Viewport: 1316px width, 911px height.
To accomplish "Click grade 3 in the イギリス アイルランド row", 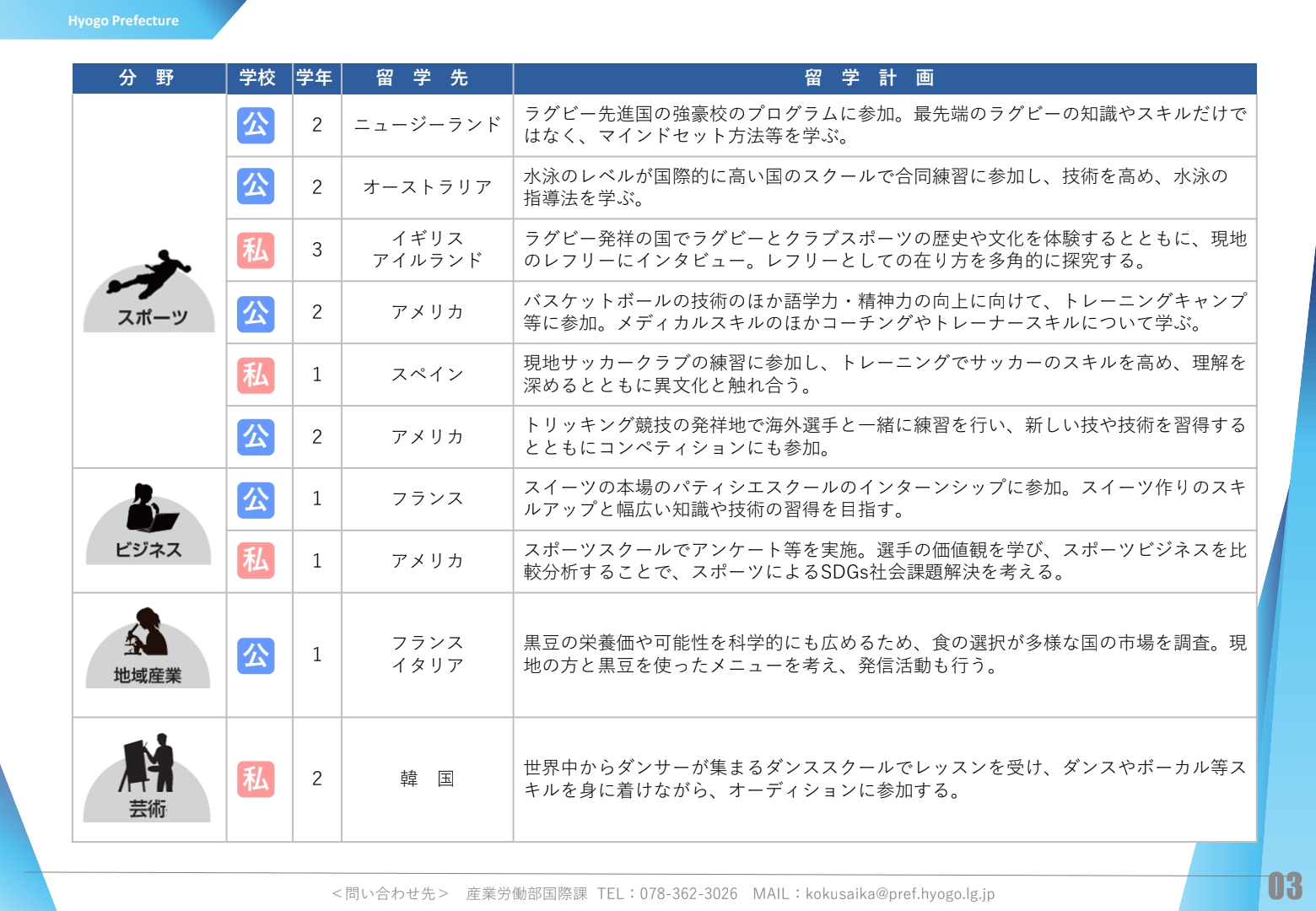I will click(317, 250).
